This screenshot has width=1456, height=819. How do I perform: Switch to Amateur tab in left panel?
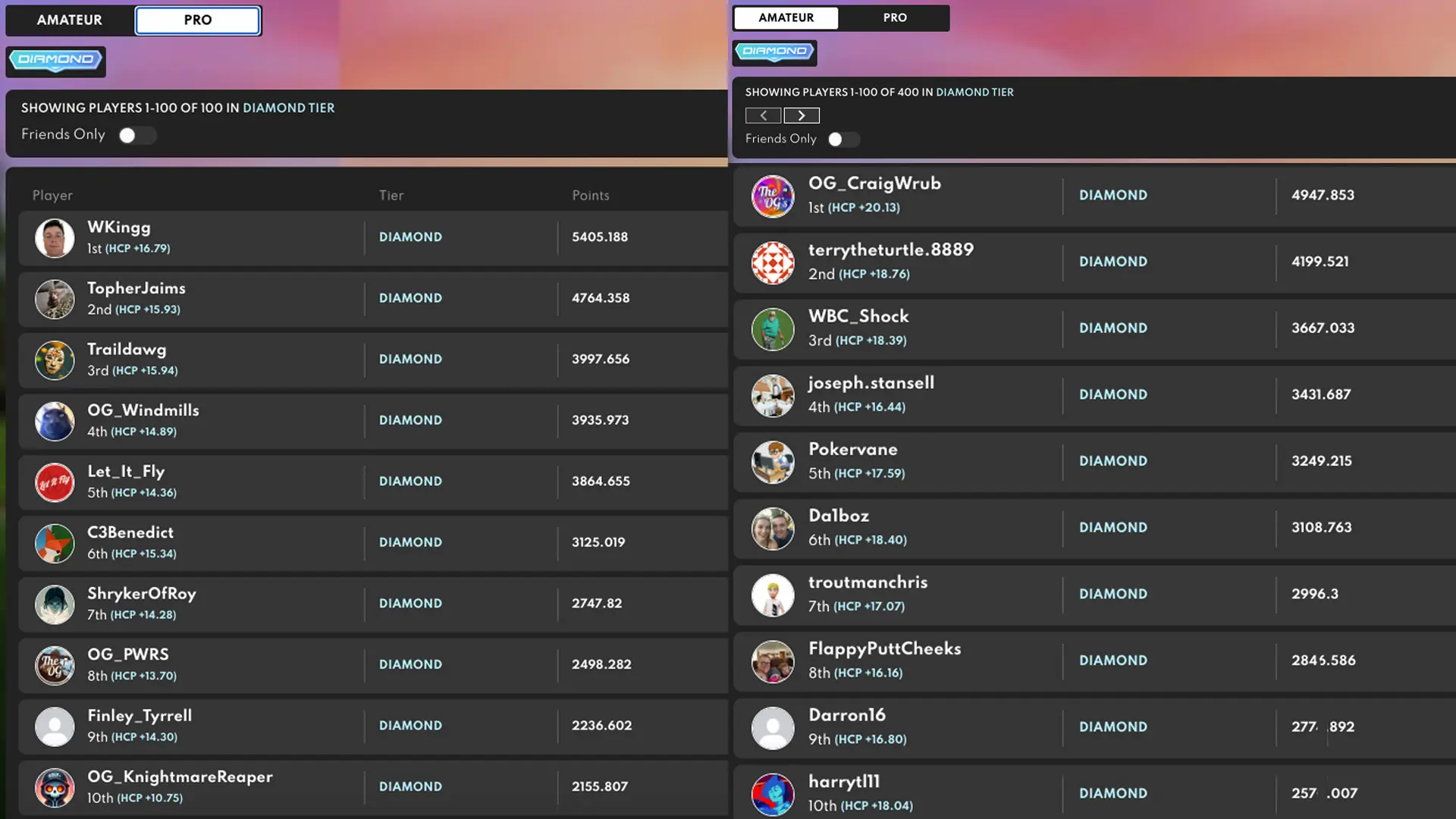[70, 20]
